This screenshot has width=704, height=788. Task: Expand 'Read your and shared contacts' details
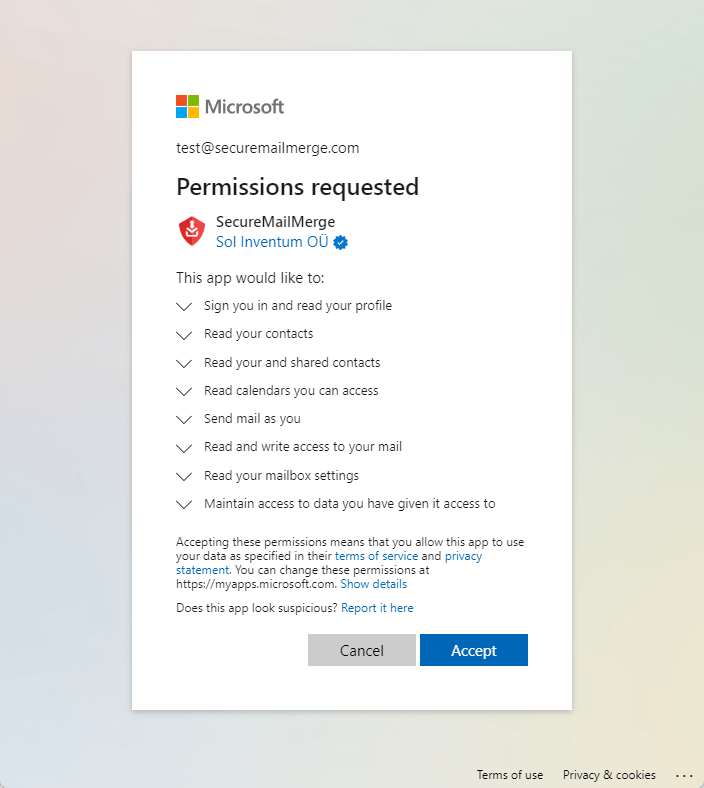(x=184, y=363)
